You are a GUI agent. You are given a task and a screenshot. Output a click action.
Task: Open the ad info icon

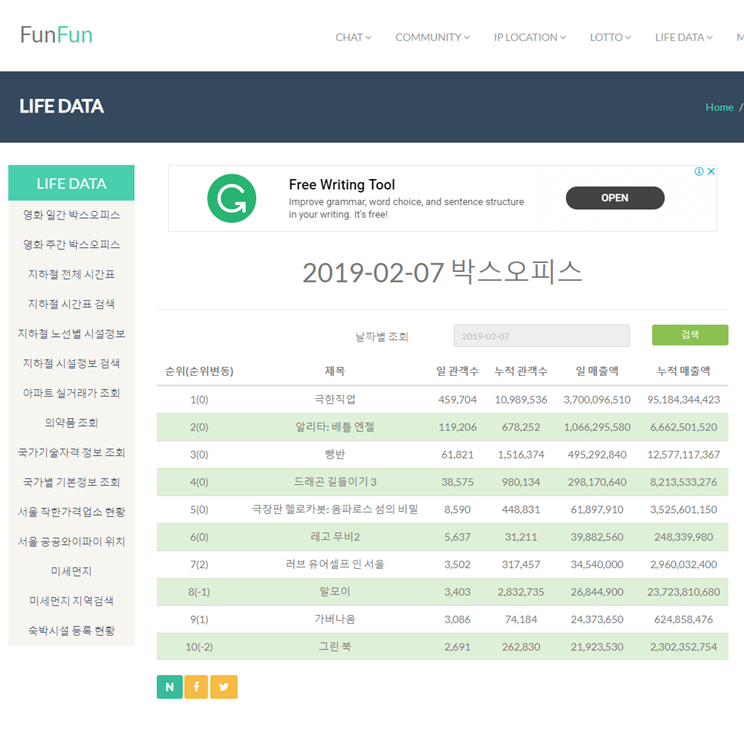[699, 171]
